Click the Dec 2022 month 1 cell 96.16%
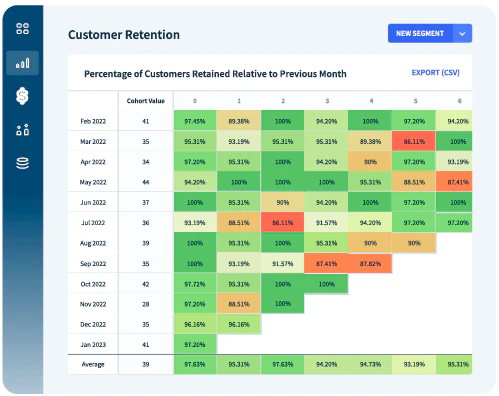This screenshot has width=499, height=396. 239,324
